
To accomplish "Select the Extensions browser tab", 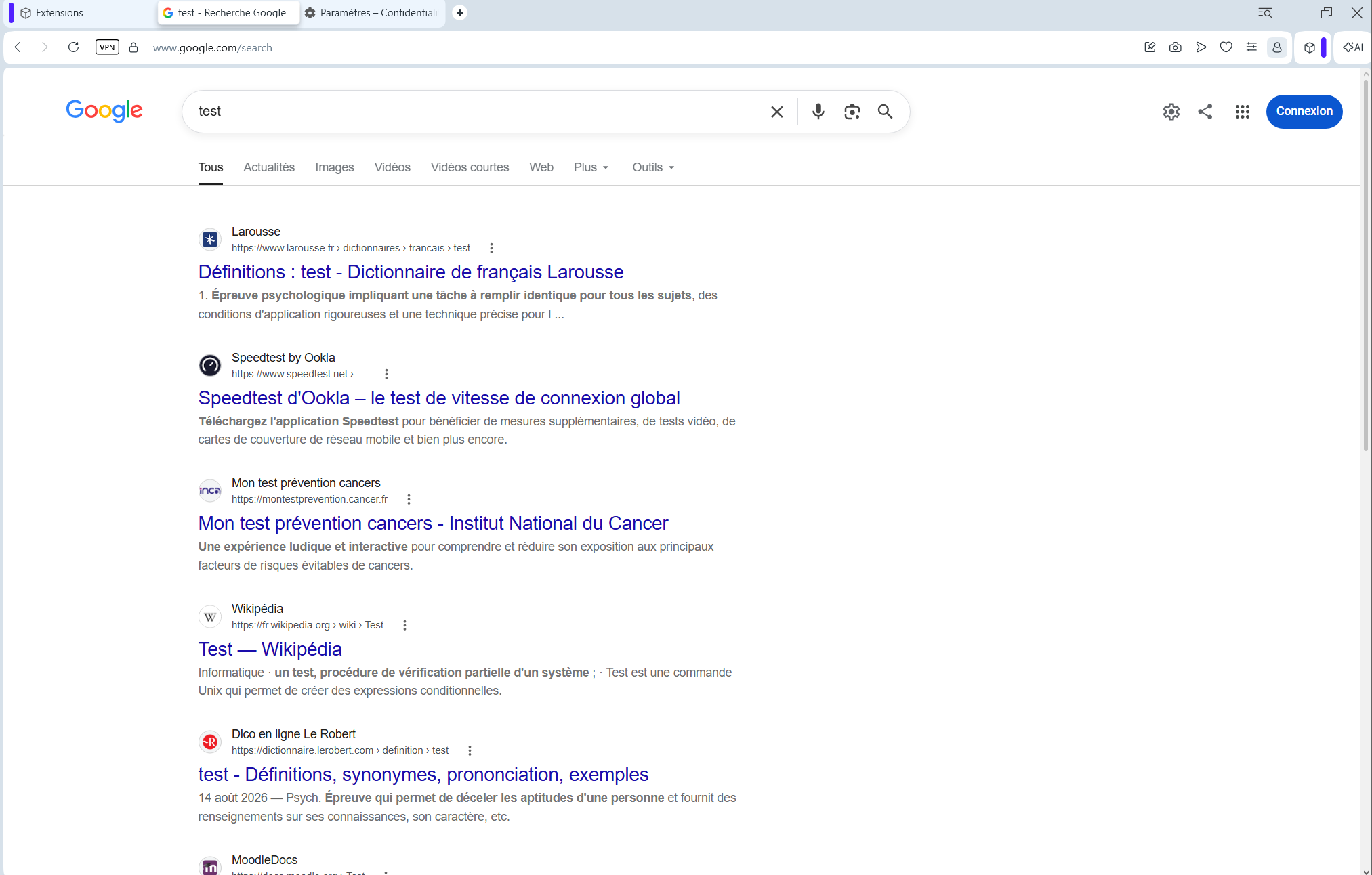I will [x=80, y=13].
